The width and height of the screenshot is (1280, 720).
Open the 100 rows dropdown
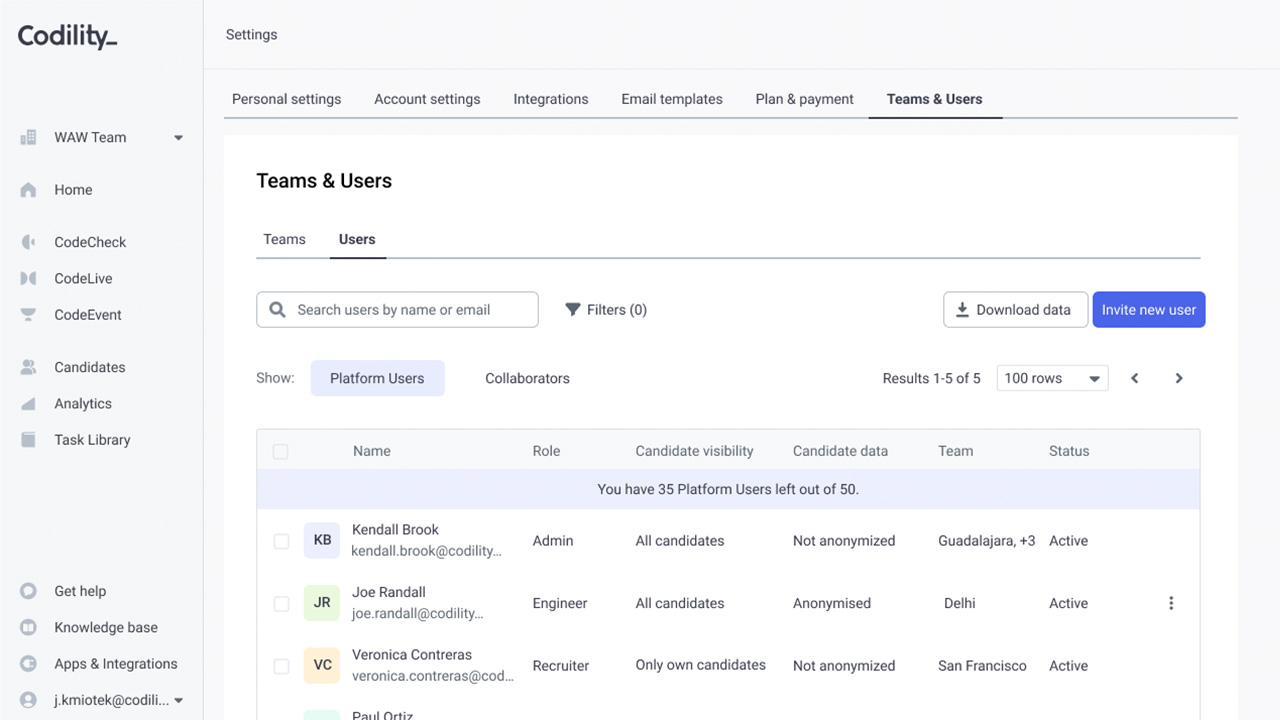1052,378
